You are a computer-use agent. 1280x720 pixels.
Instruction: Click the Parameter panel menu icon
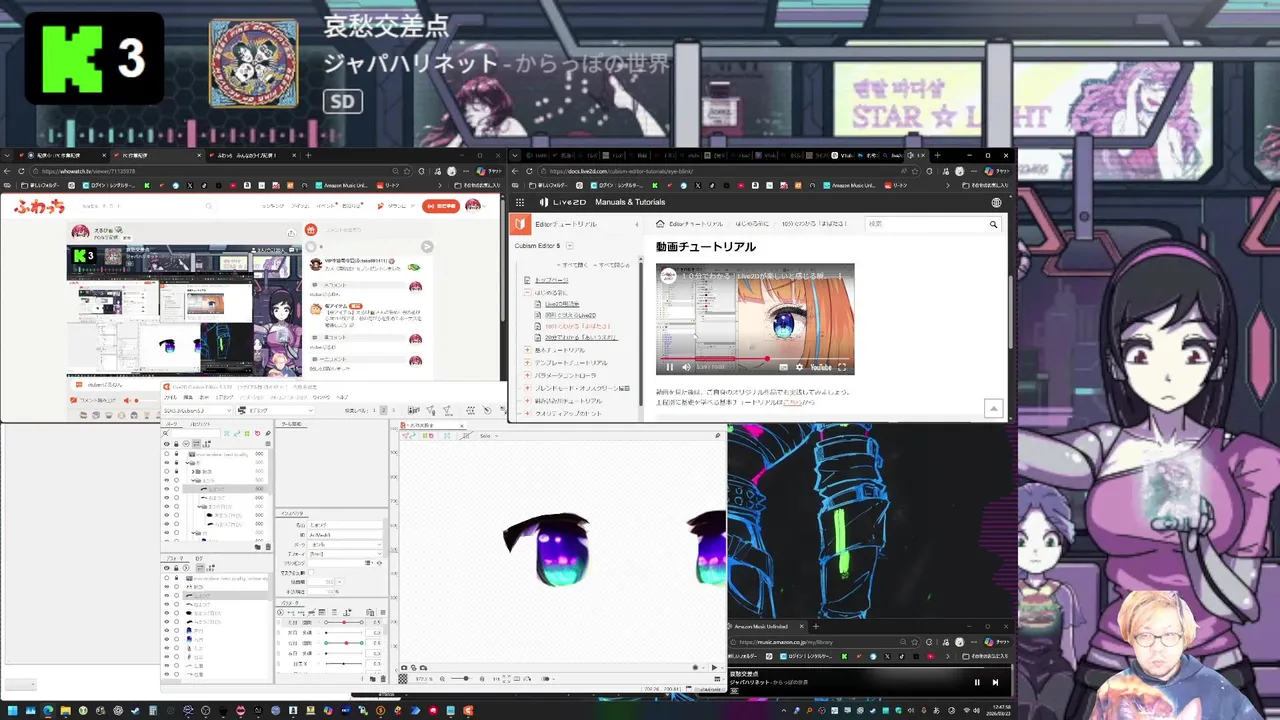tap(383, 612)
